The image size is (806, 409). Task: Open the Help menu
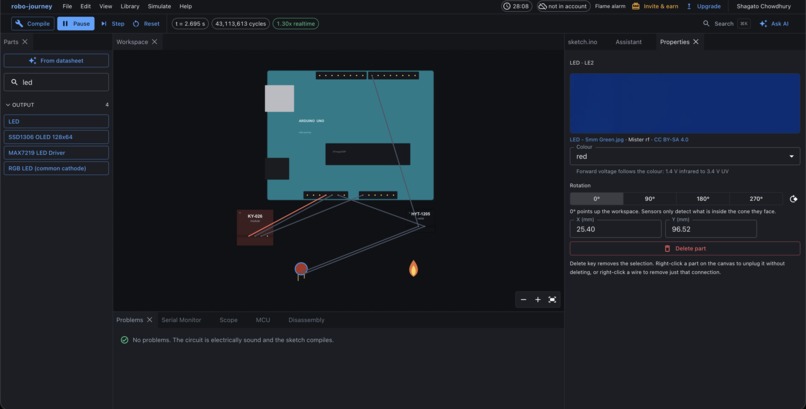coord(186,6)
